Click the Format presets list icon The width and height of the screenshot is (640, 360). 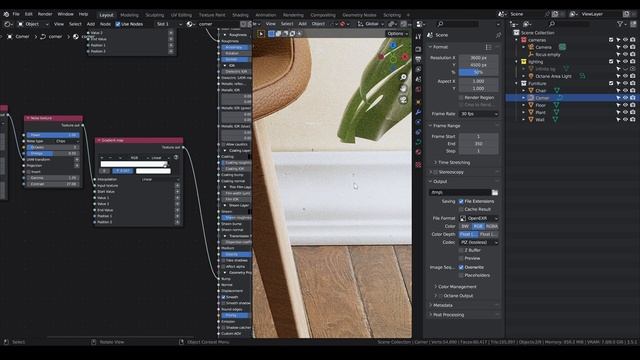(489, 47)
